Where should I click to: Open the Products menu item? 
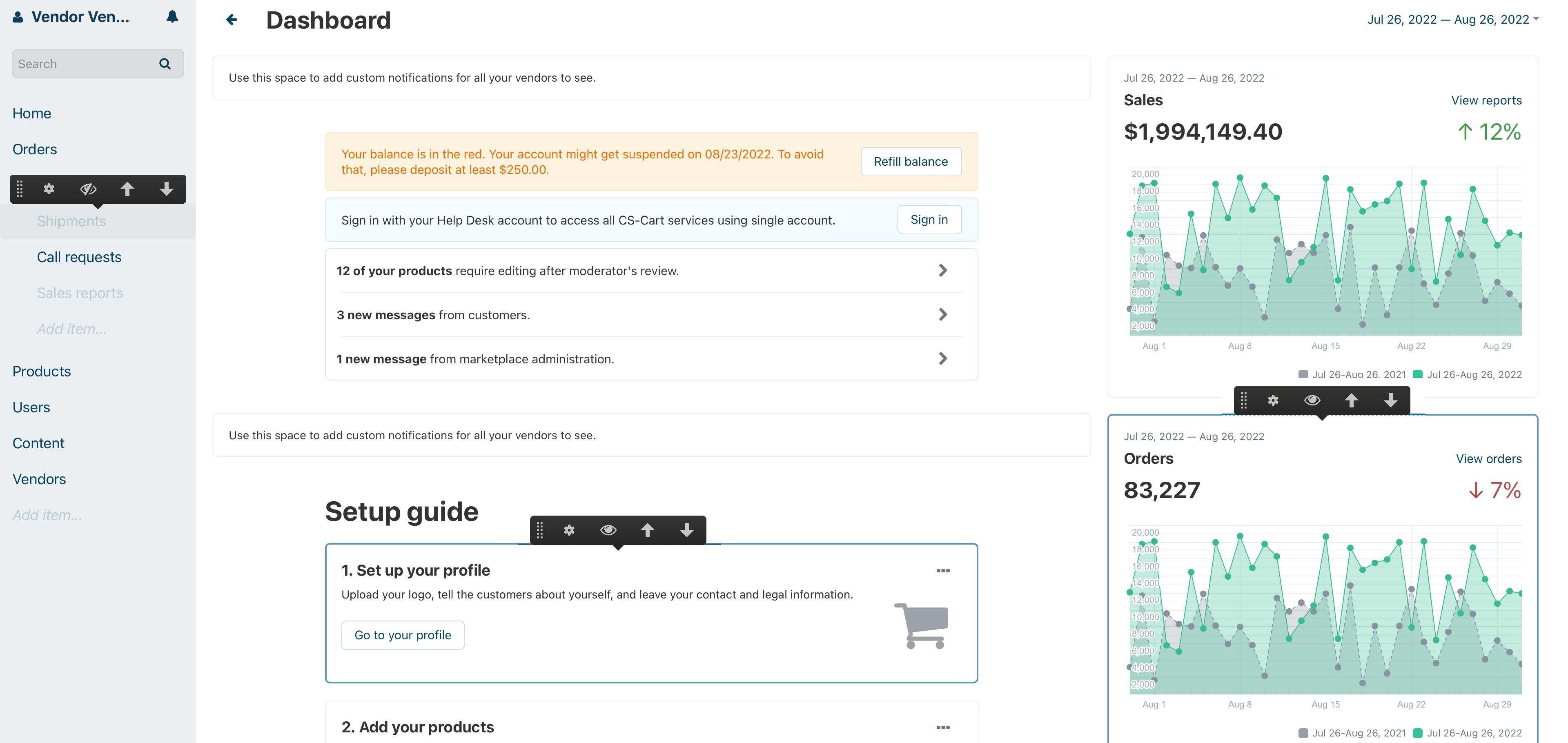[x=41, y=371]
